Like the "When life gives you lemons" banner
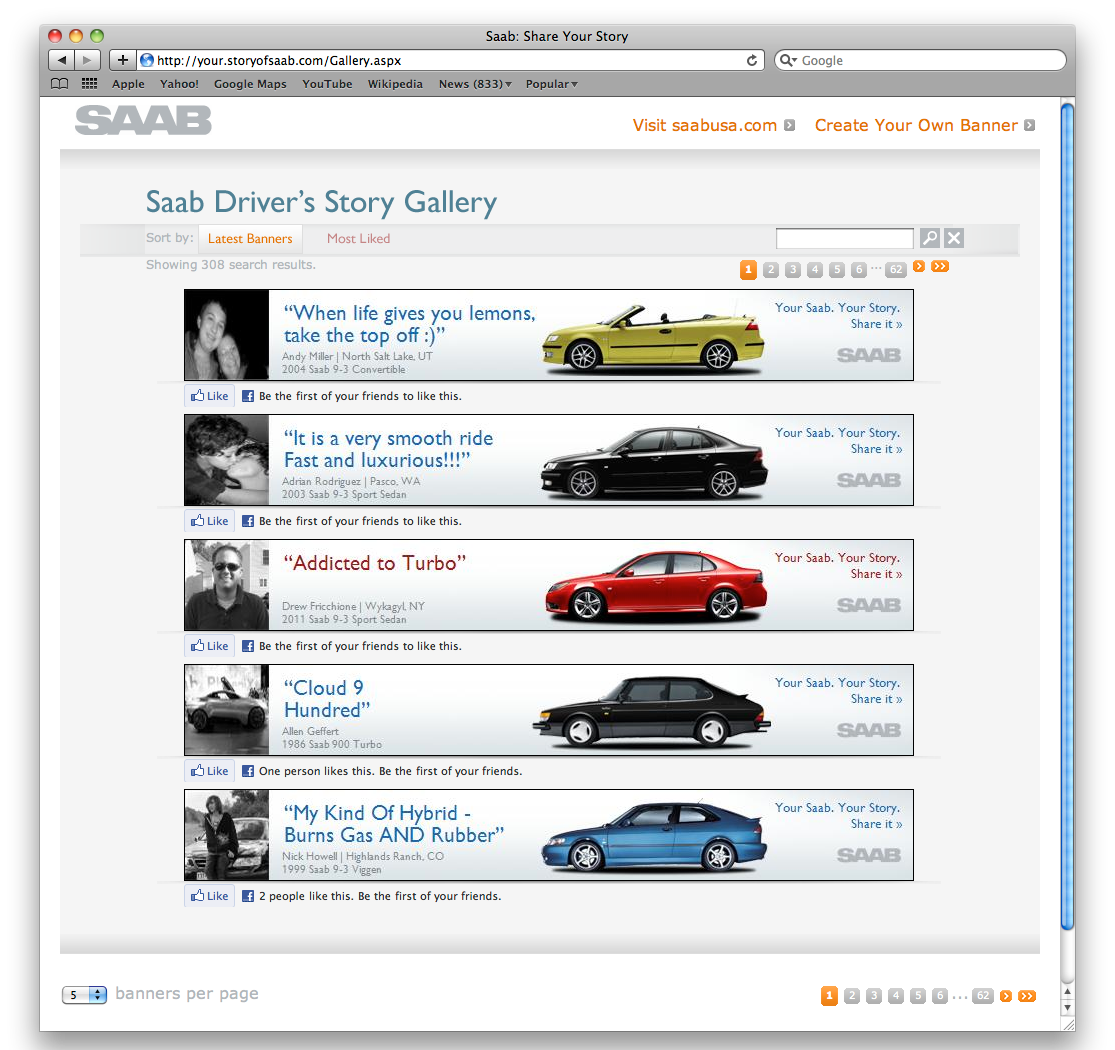Viewport: 1115px width, 1050px height. coord(210,396)
